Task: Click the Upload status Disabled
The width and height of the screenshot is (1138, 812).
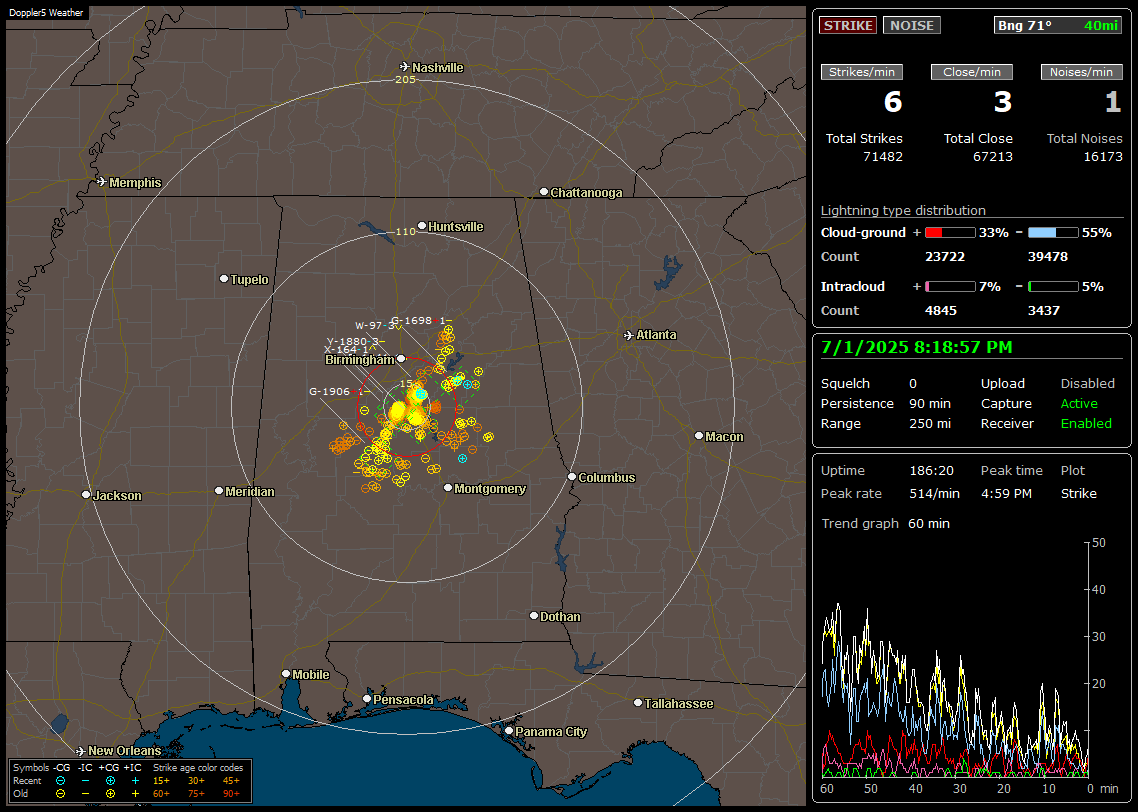Action: (x=1087, y=384)
